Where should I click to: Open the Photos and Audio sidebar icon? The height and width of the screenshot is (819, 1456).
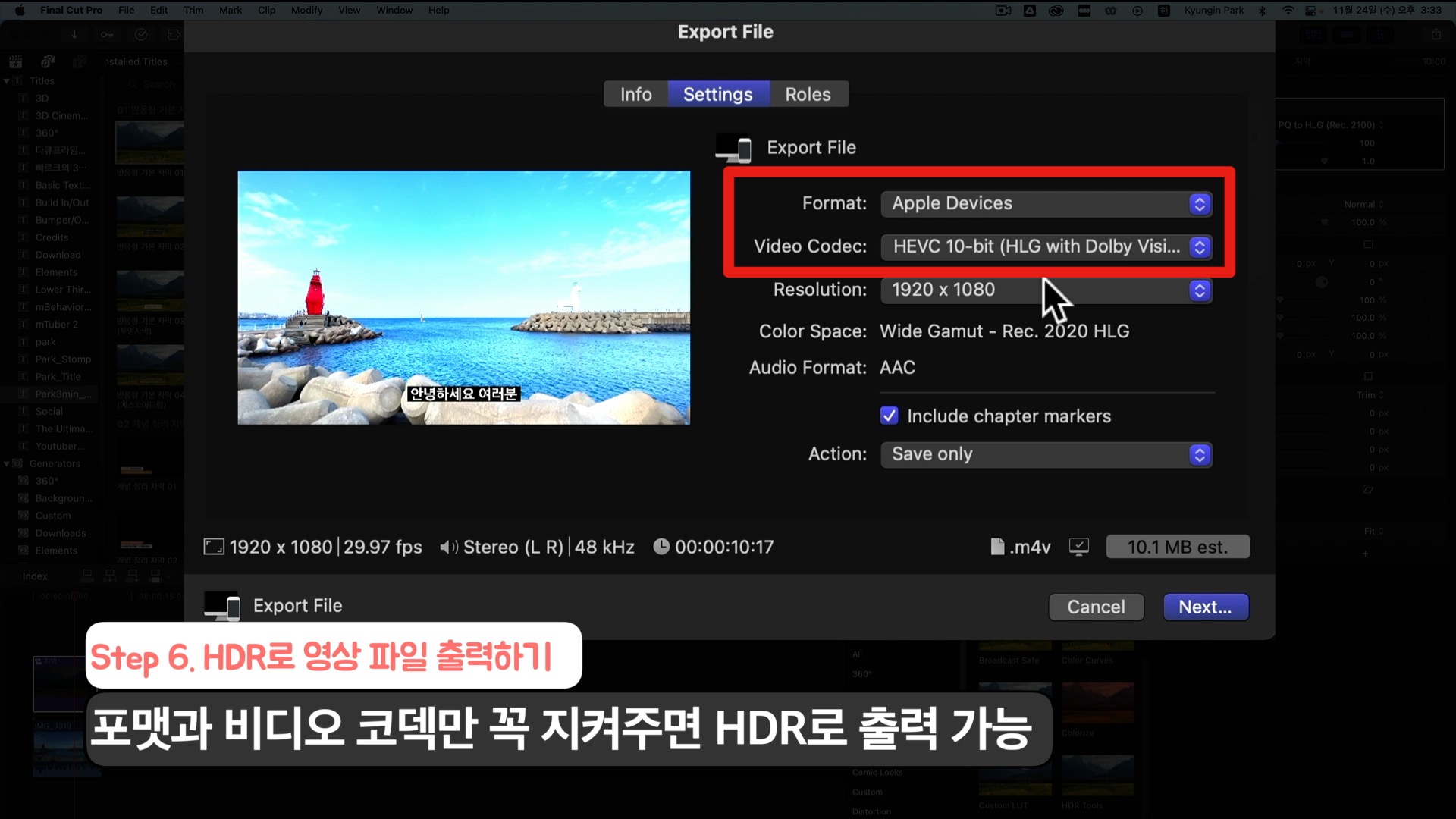click(48, 61)
